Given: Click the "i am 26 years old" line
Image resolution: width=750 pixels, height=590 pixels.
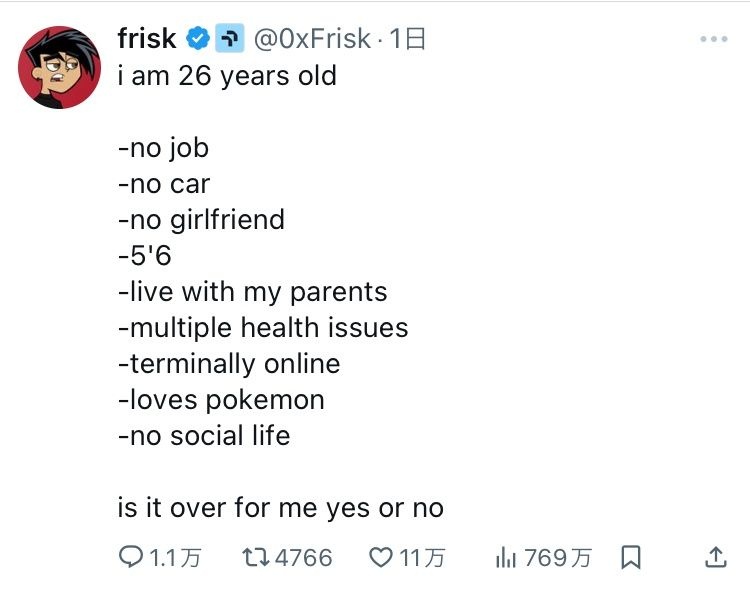Looking at the screenshot, I should [227, 76].
